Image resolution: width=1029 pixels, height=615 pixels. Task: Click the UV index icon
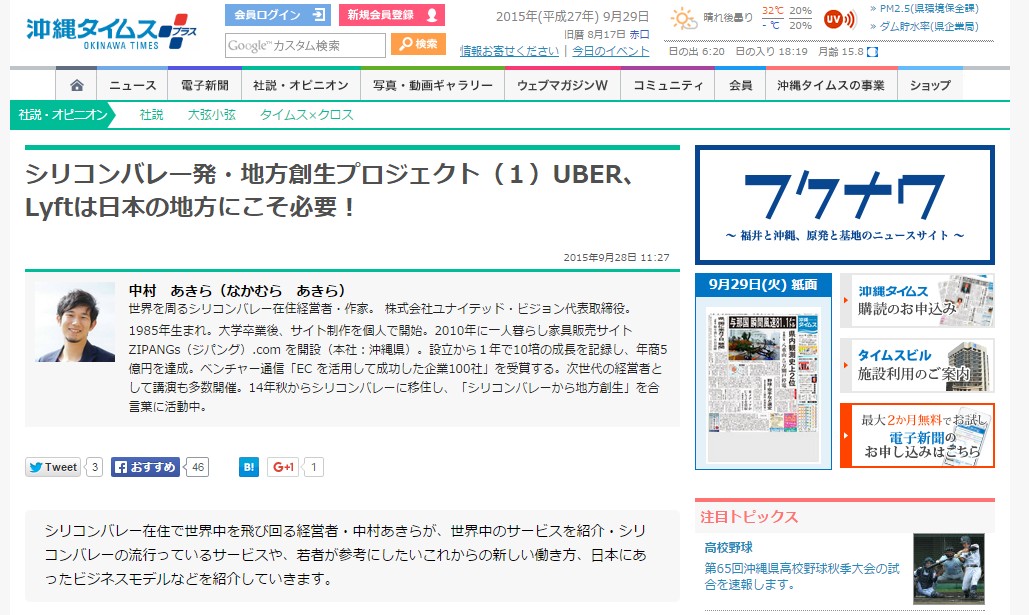[840, 18]
